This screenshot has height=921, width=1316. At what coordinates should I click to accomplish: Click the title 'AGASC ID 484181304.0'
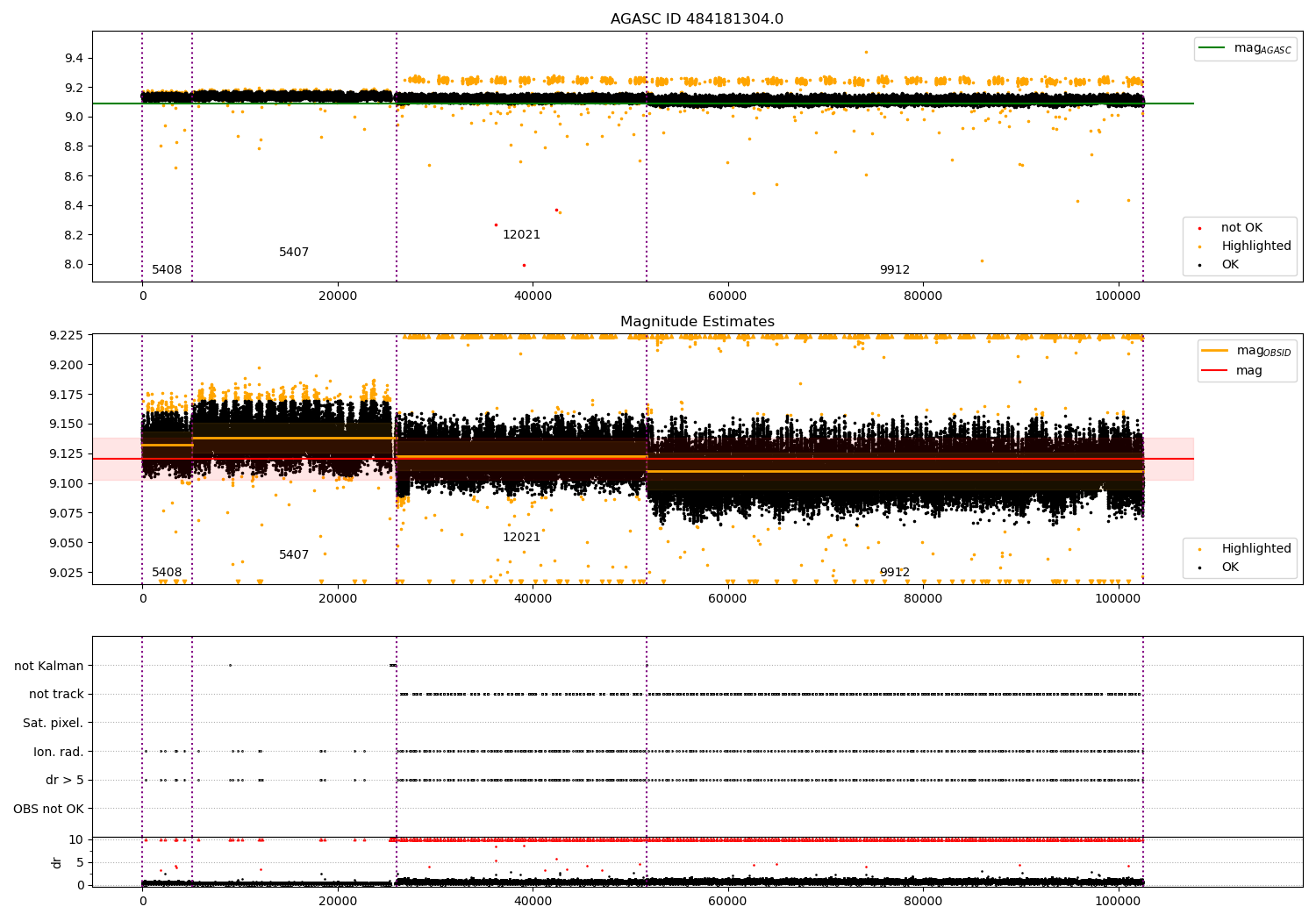(x=697, y=18)
